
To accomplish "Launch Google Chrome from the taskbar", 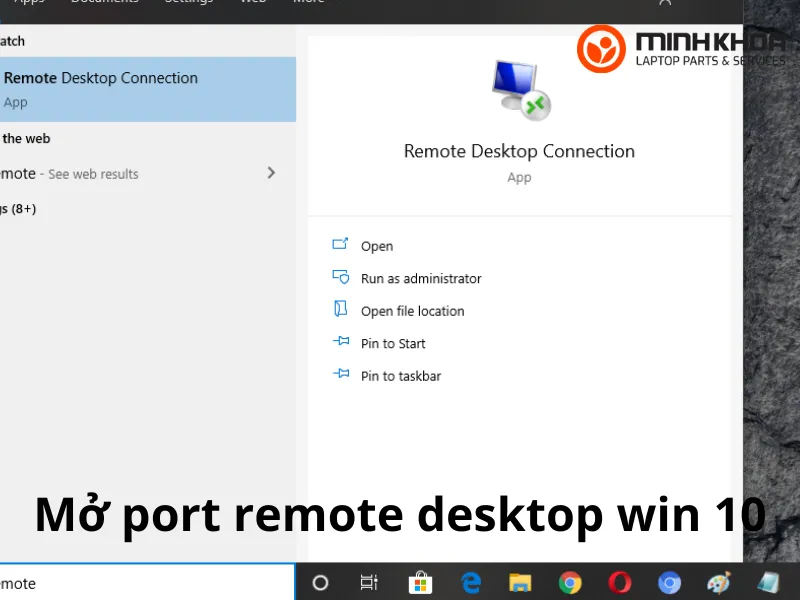I will (570, 583).
